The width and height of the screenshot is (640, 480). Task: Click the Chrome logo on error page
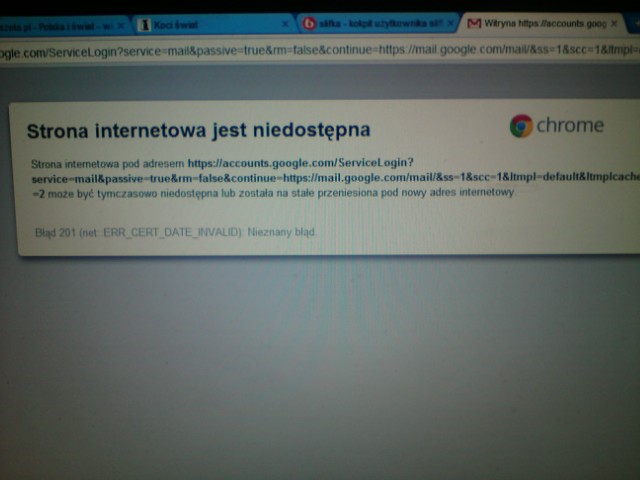pyautogui.click(x=520, y=126)
